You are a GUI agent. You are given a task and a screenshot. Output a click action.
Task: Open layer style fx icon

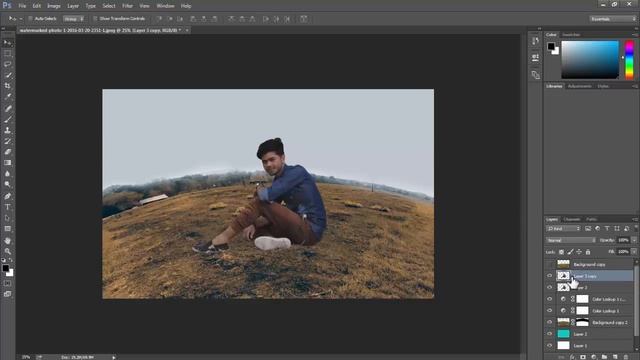coord(572,357)
